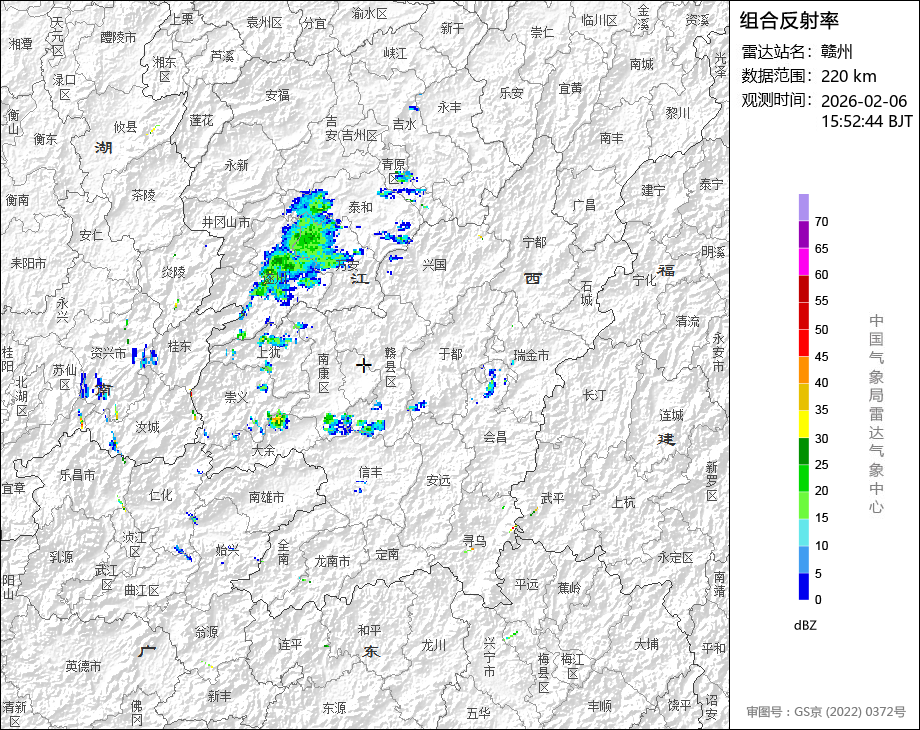Click the 茶陵 map label
920x730 pixels.
144,195
